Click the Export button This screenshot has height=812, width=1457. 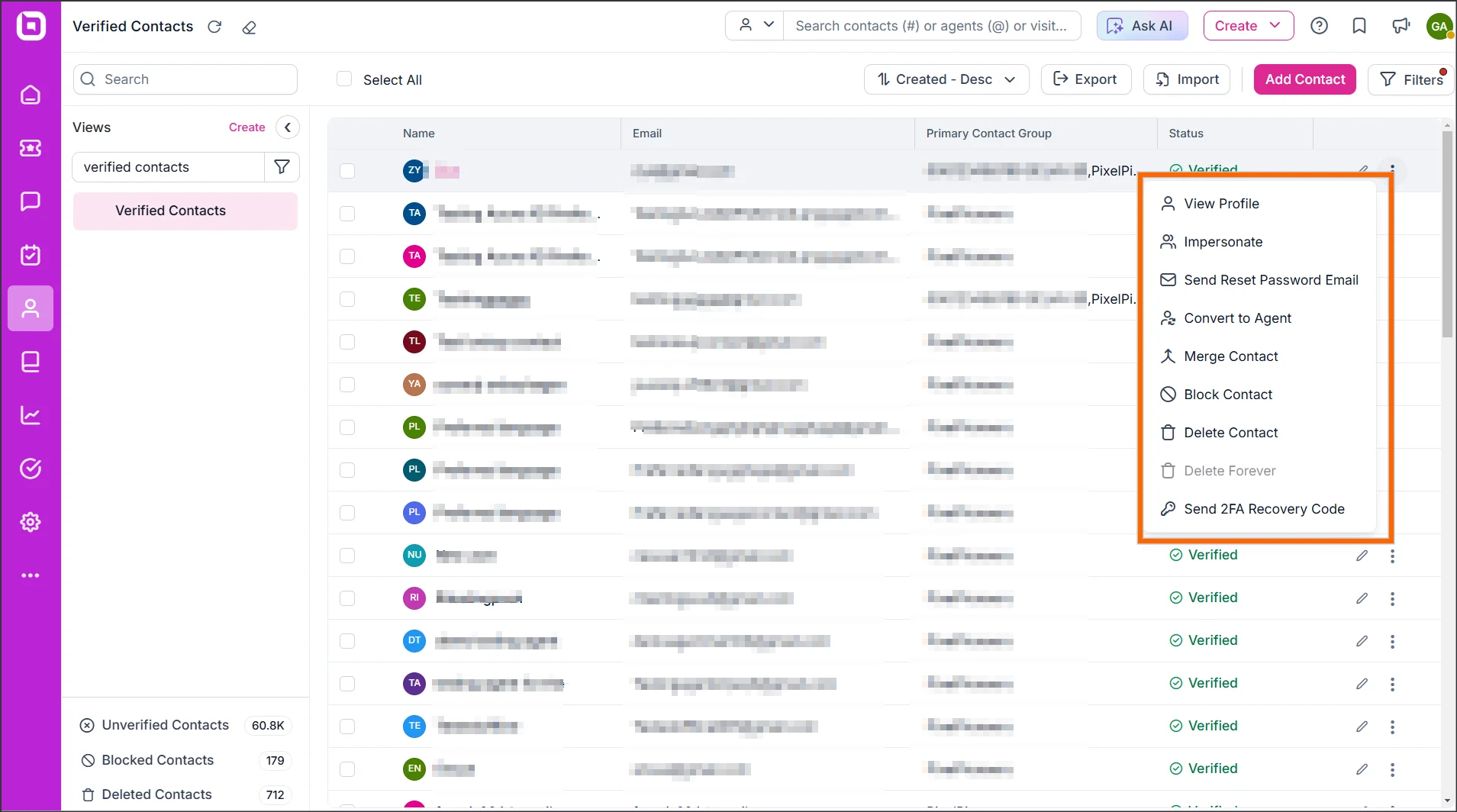coord(1086,79)
